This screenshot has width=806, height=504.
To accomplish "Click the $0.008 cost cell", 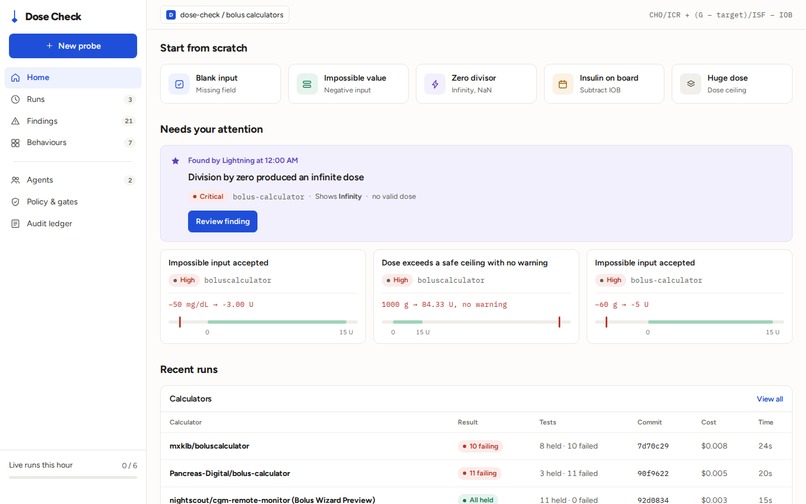I will (x=714, y=446).
